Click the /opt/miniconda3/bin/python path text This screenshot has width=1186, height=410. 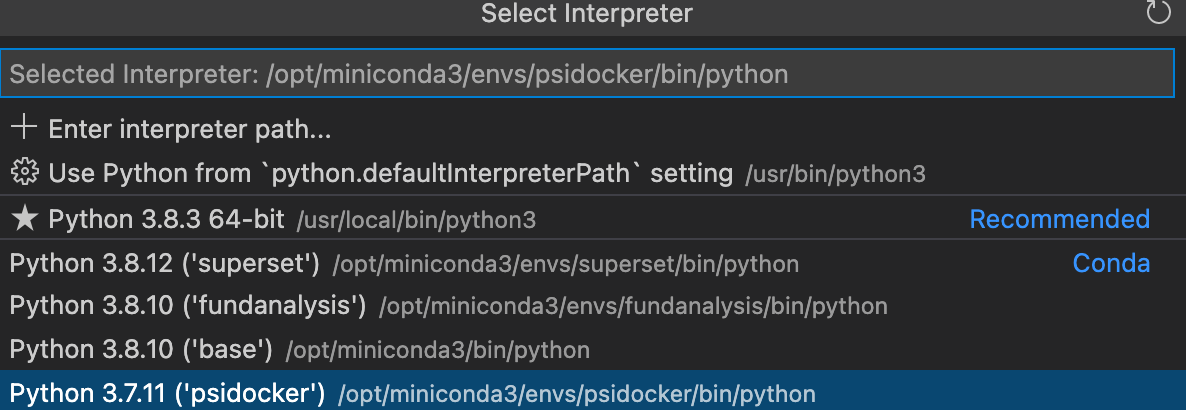click(x=437, y=351)
